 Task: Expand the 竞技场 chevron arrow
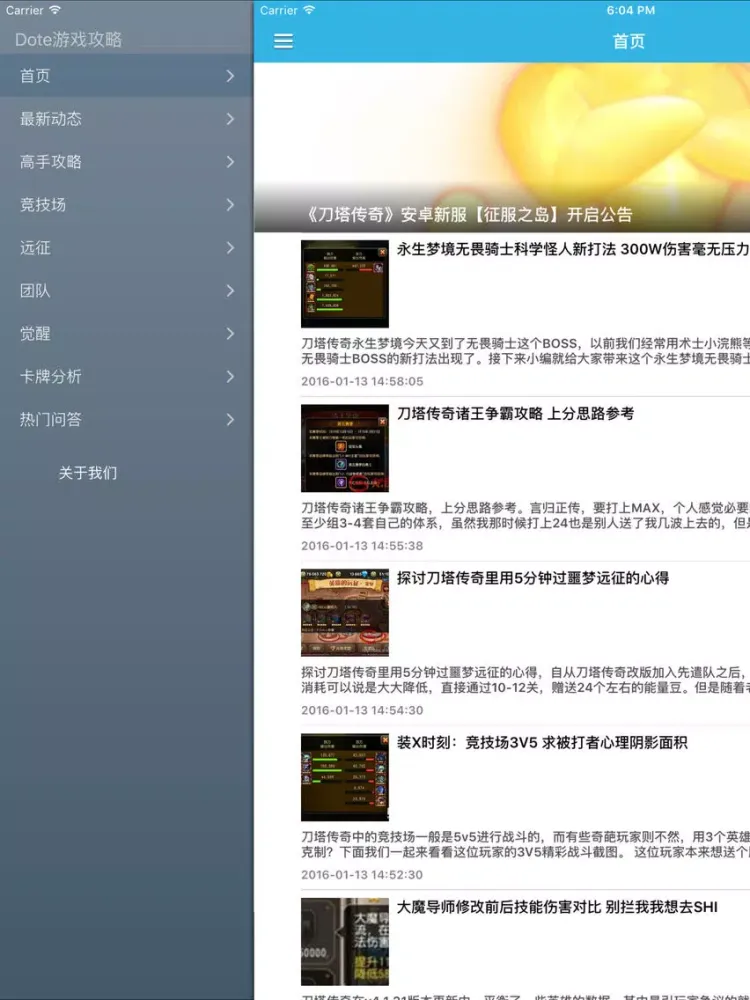(230, 205)
